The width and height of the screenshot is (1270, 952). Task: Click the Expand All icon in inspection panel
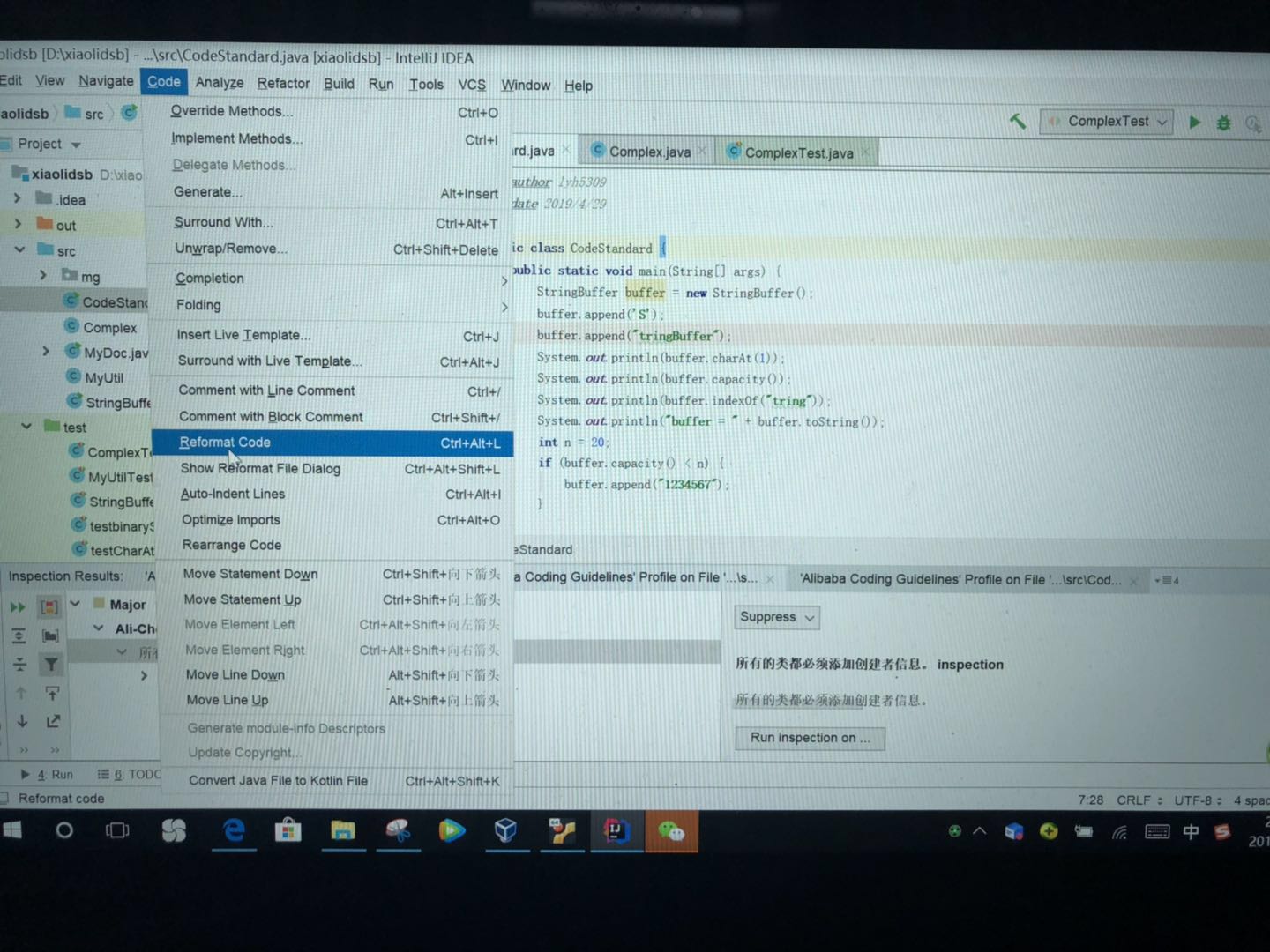click(19, 636)
